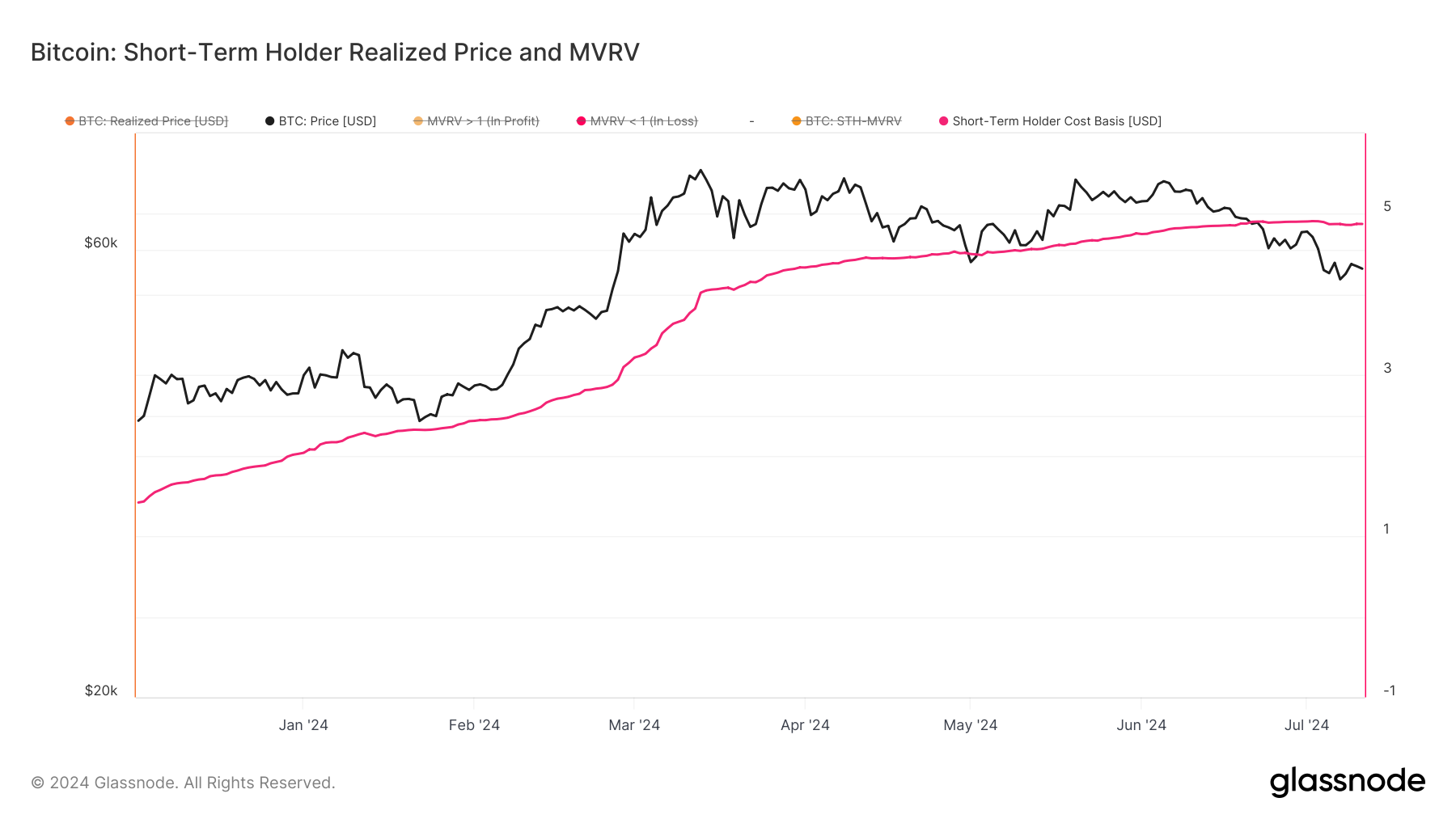The image size is (1456, 819).
Task: Toggle MVRV > 1 (In Profit) legend entry
Action: tap(476, 121)
